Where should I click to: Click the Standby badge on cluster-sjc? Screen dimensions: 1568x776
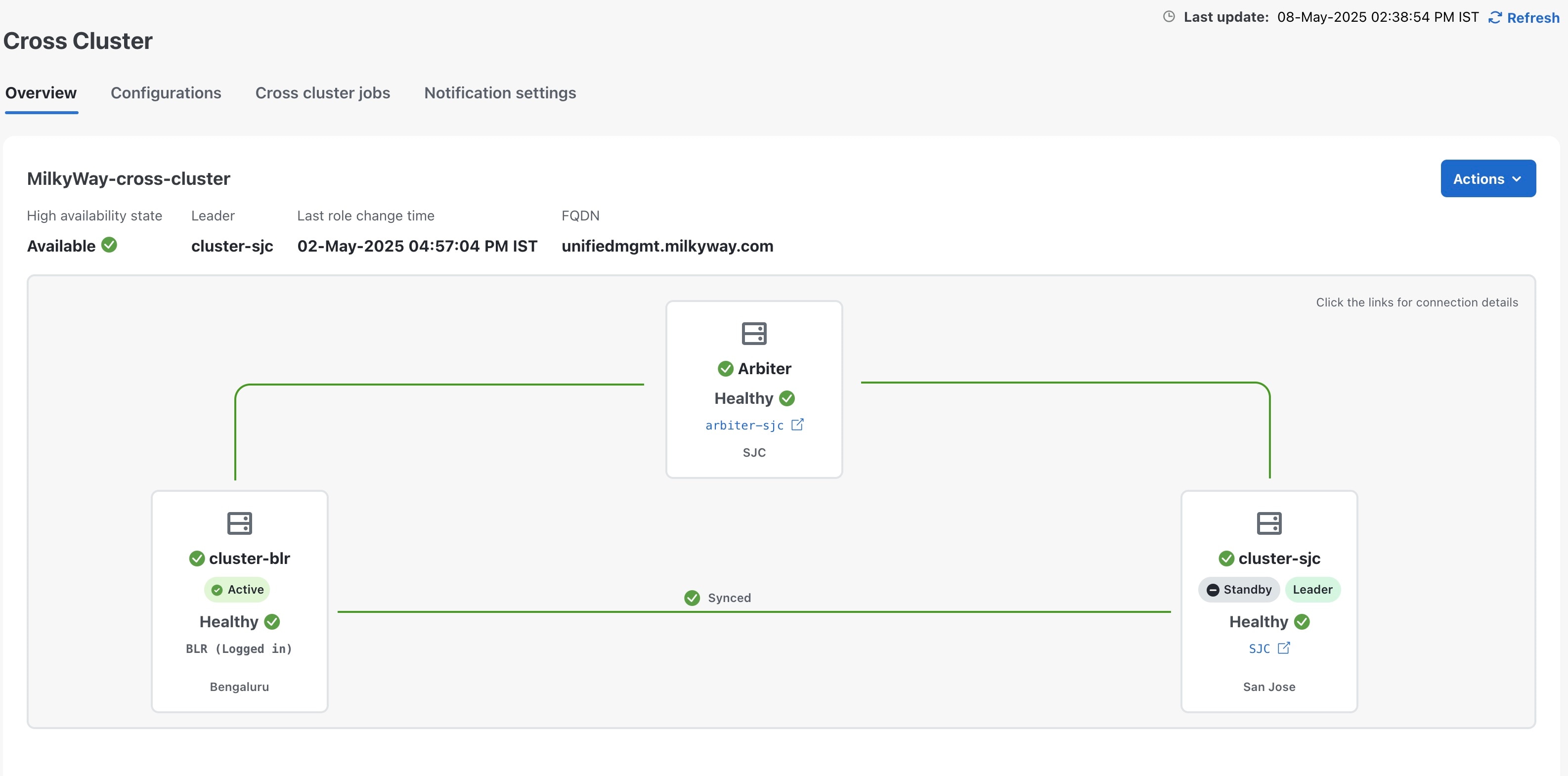(1239, 589)
